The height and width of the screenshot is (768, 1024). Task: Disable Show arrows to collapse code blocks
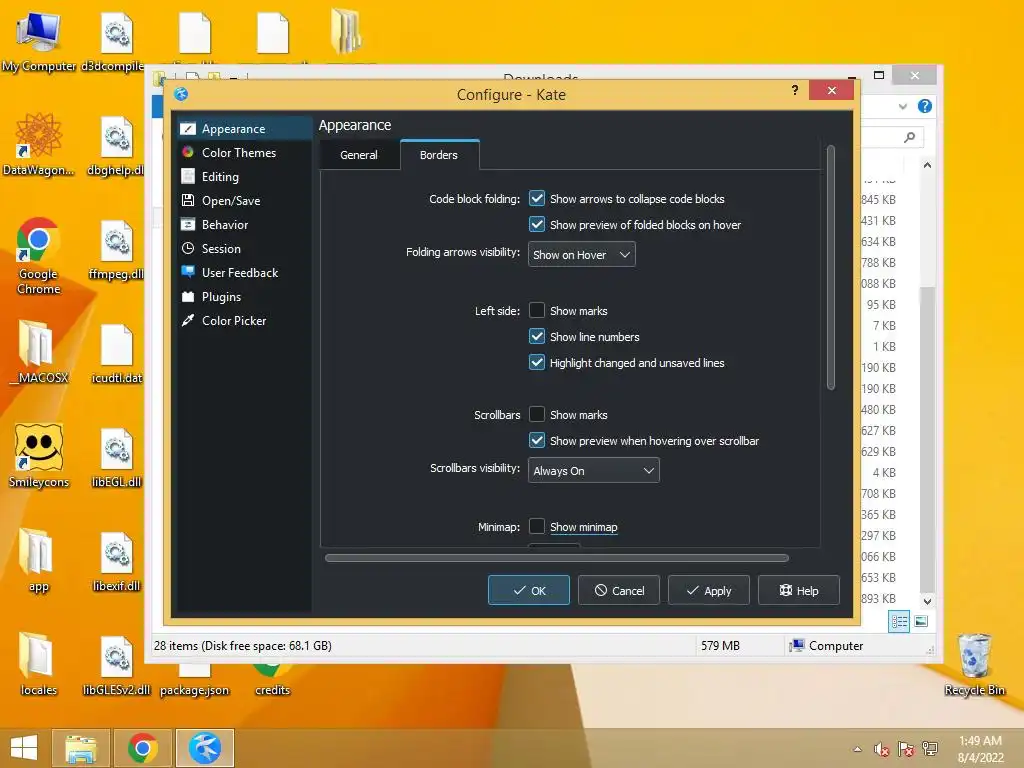537,199
